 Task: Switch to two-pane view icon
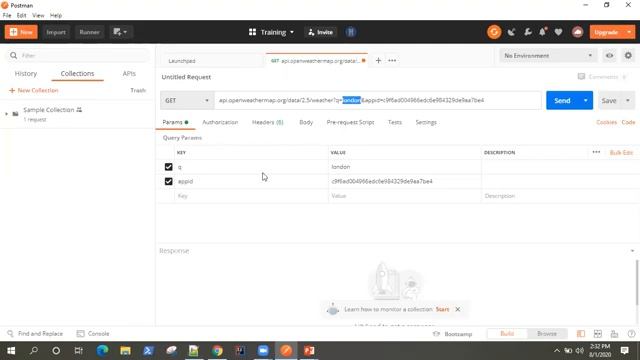click(598, 334)
